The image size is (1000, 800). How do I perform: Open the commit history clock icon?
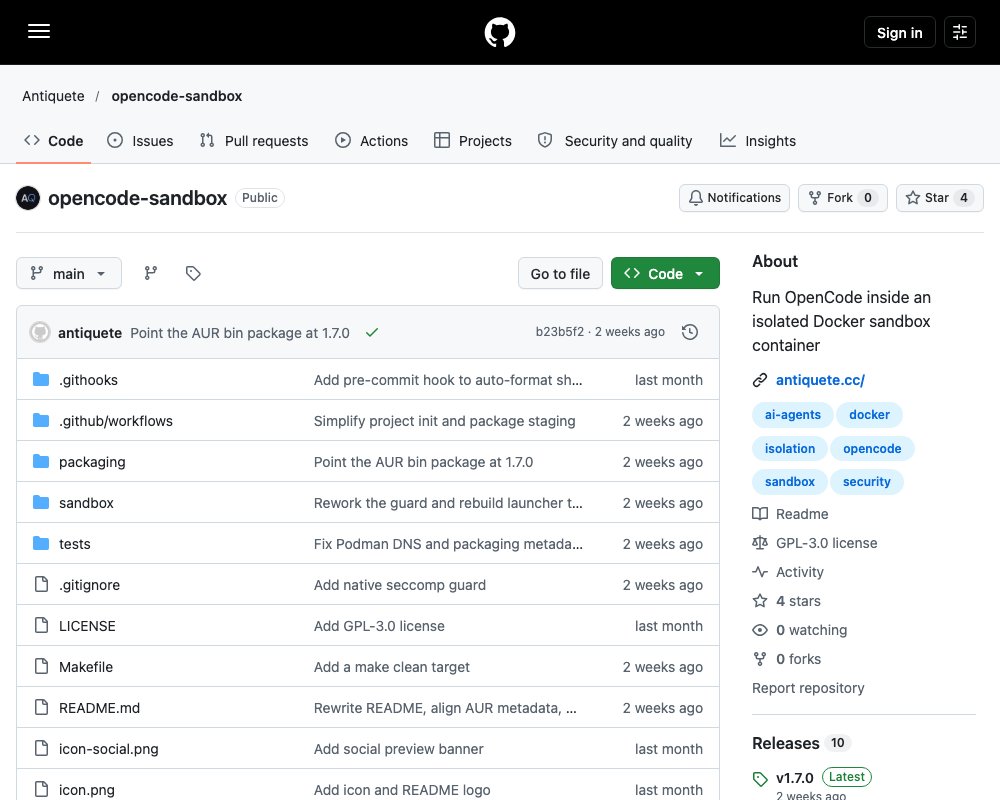pos(689,332)
